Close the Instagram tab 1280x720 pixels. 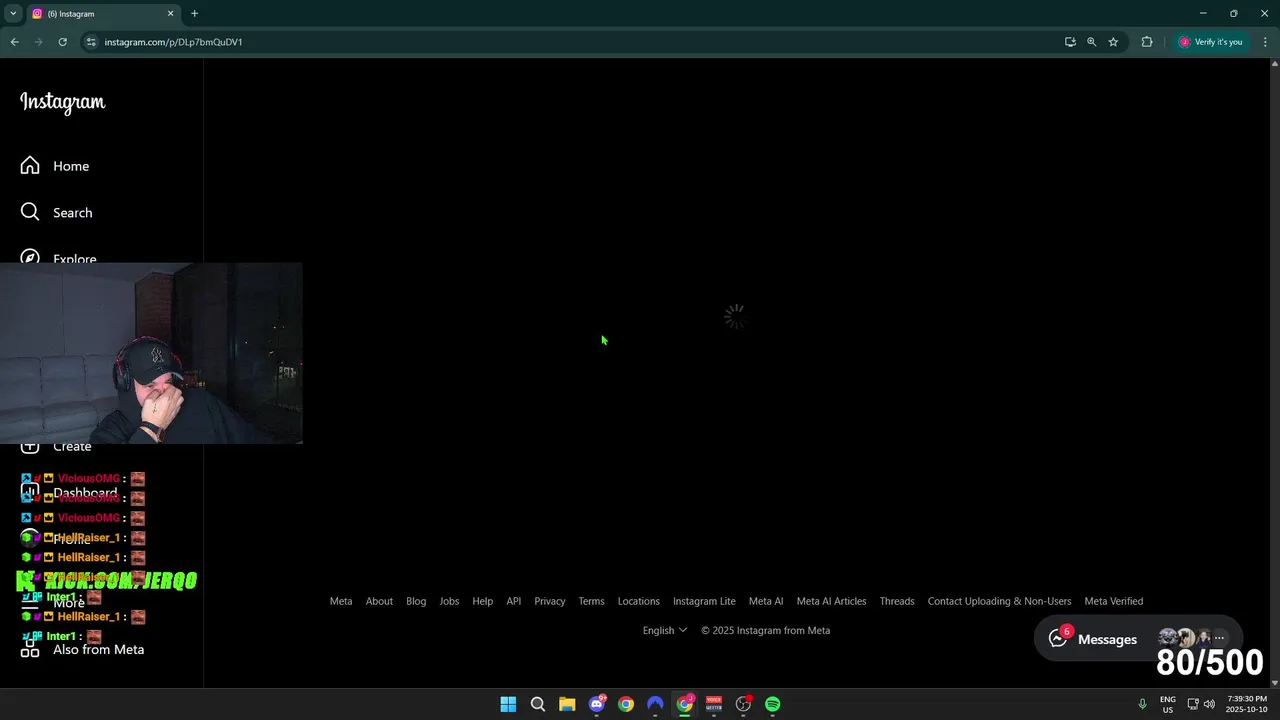point(170,14)
